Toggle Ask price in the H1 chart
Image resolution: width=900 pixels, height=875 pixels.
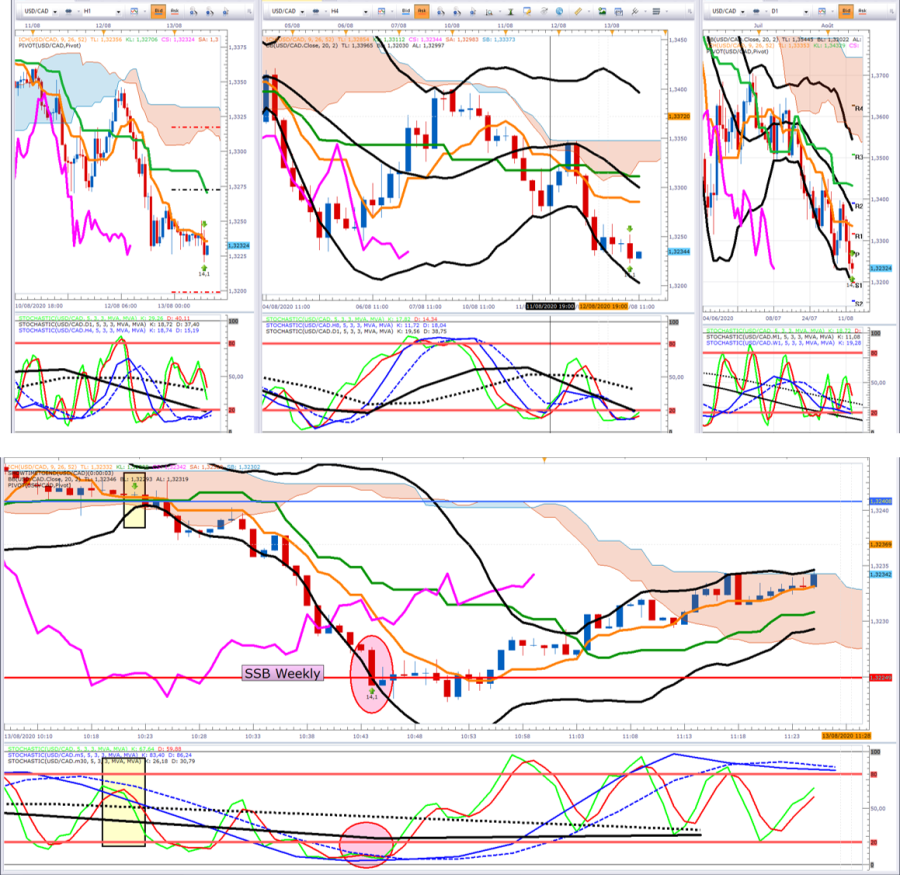click(174, 11)
